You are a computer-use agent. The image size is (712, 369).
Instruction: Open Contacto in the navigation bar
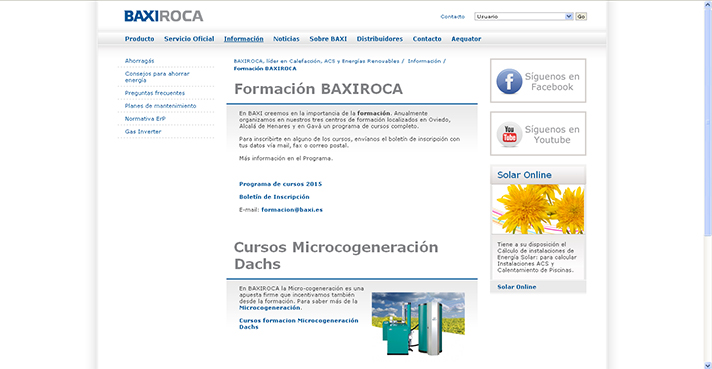point(427,39)
